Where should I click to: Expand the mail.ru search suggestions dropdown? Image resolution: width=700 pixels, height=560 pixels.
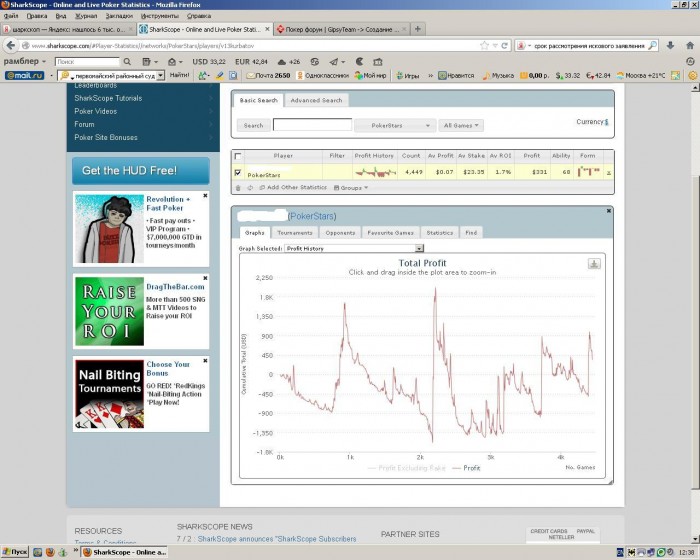click(161, 75)
